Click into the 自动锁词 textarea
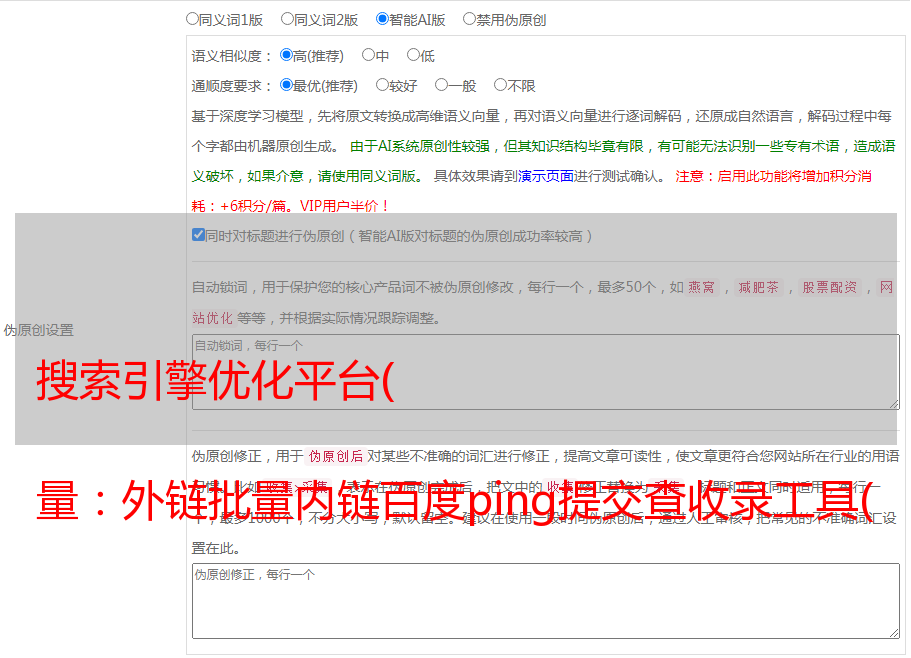The height and width of the screenshot is (658, 911). pyautogui.click(x=546, y=372)
